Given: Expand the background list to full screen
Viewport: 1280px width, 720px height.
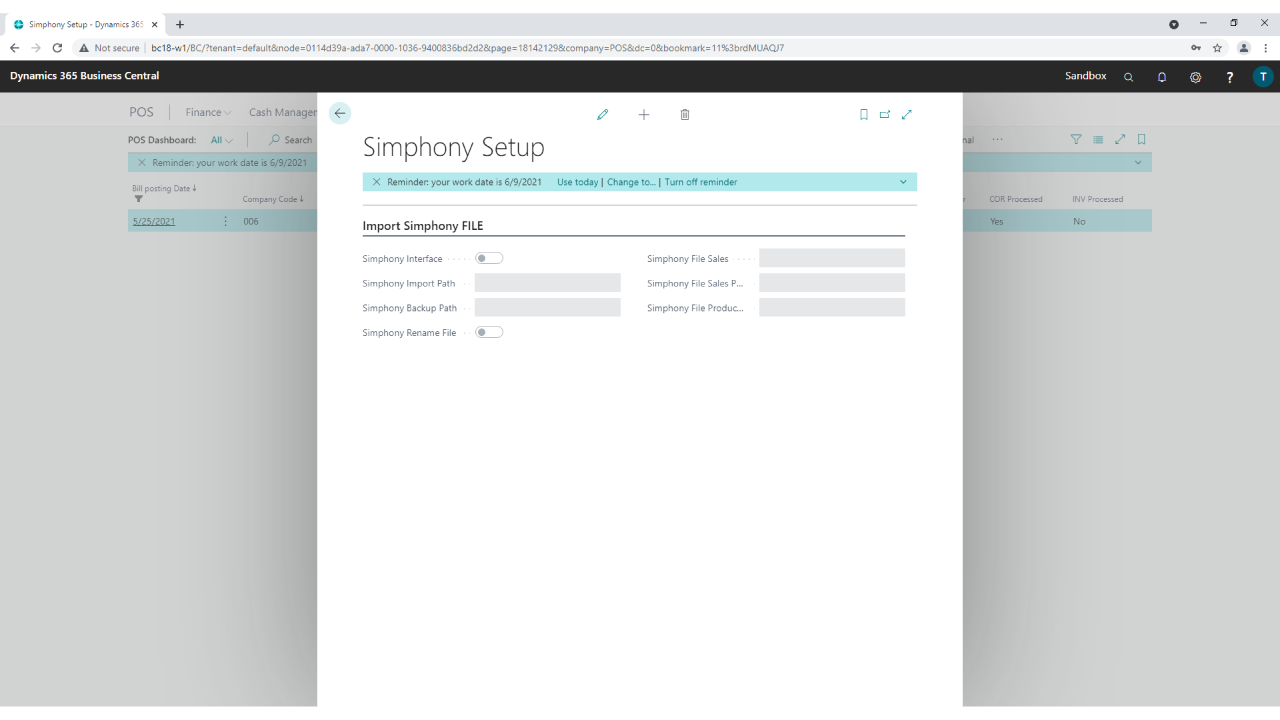Looking at the screenshot, I should point(1120,140).
